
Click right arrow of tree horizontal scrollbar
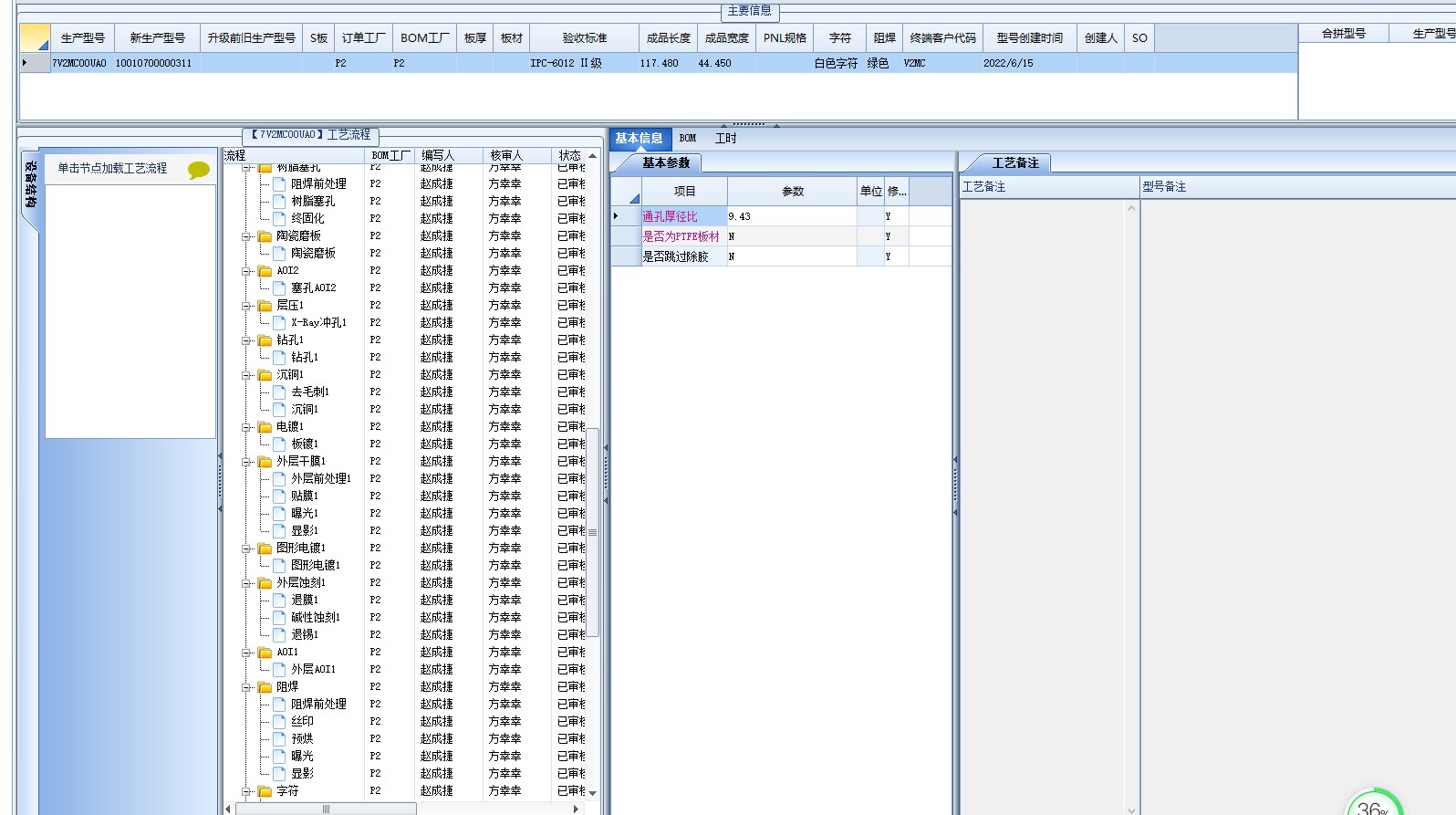click(x=576, y=809)
